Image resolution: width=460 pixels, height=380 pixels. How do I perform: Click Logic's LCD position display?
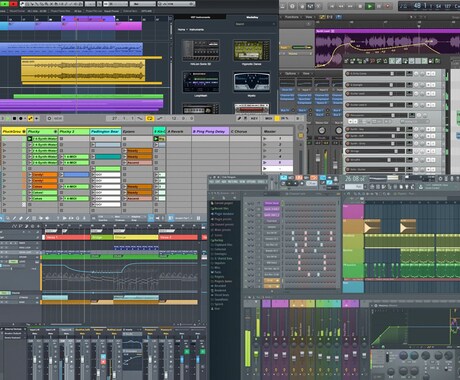429,6
